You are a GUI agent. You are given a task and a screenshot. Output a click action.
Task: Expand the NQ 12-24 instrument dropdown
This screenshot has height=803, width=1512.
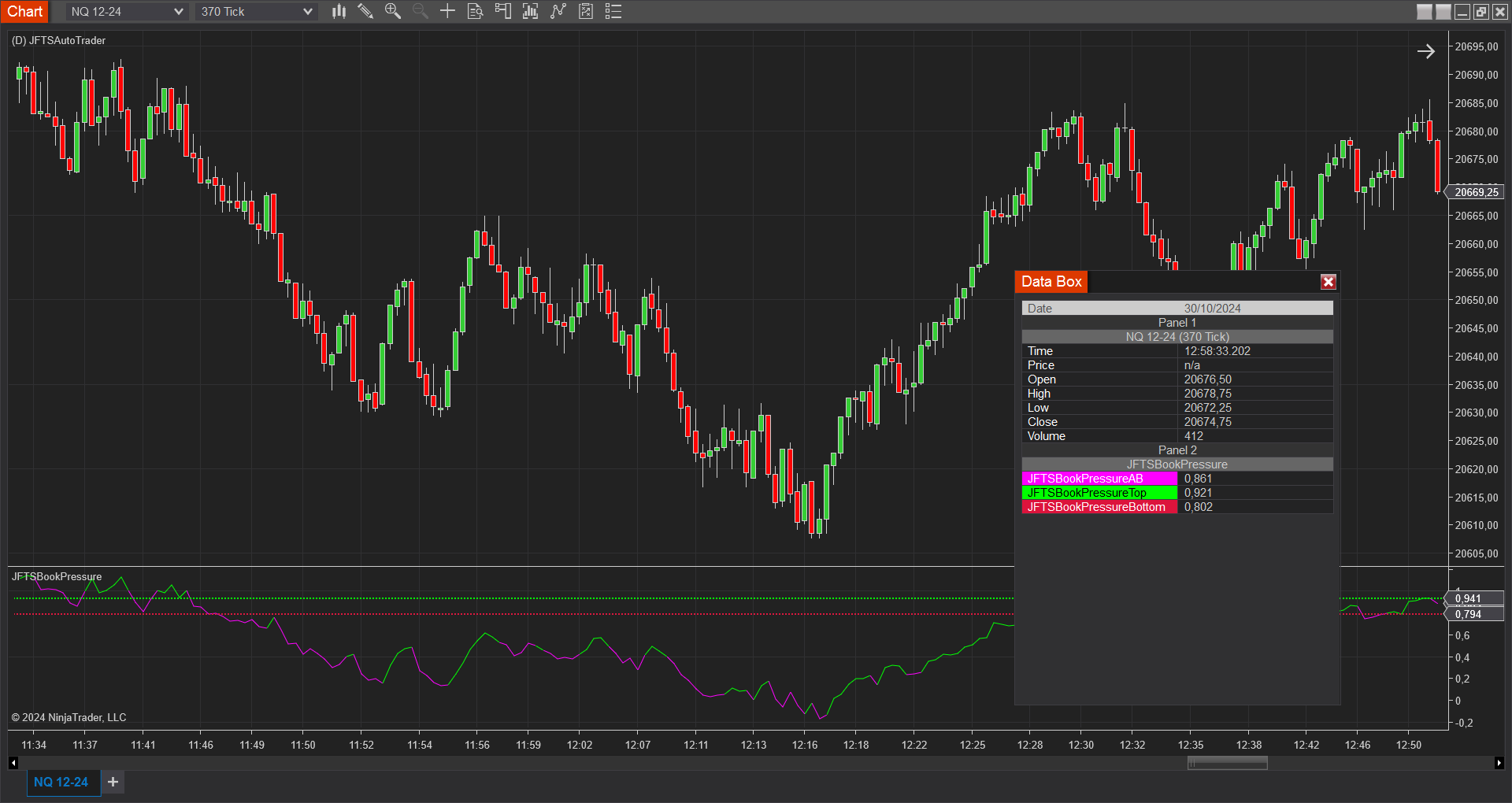click(x=178, y=12)
